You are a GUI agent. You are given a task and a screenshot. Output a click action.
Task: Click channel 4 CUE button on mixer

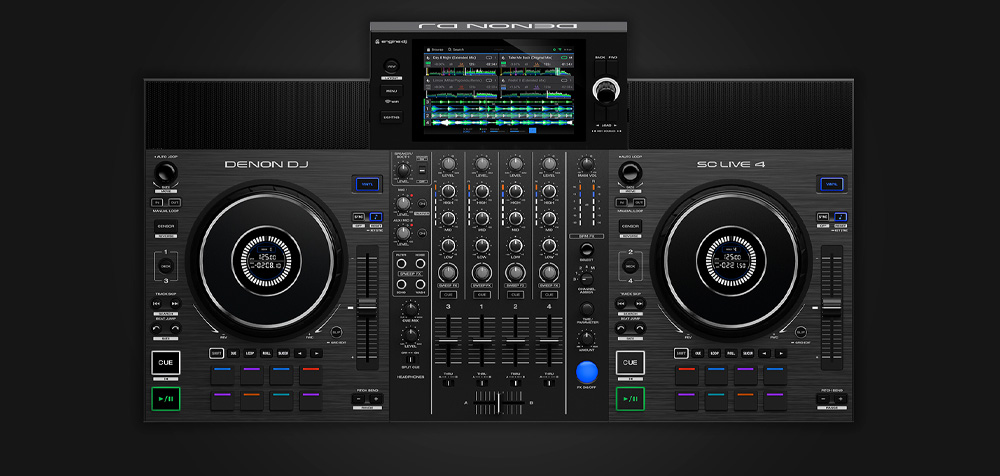click(549, 295)
